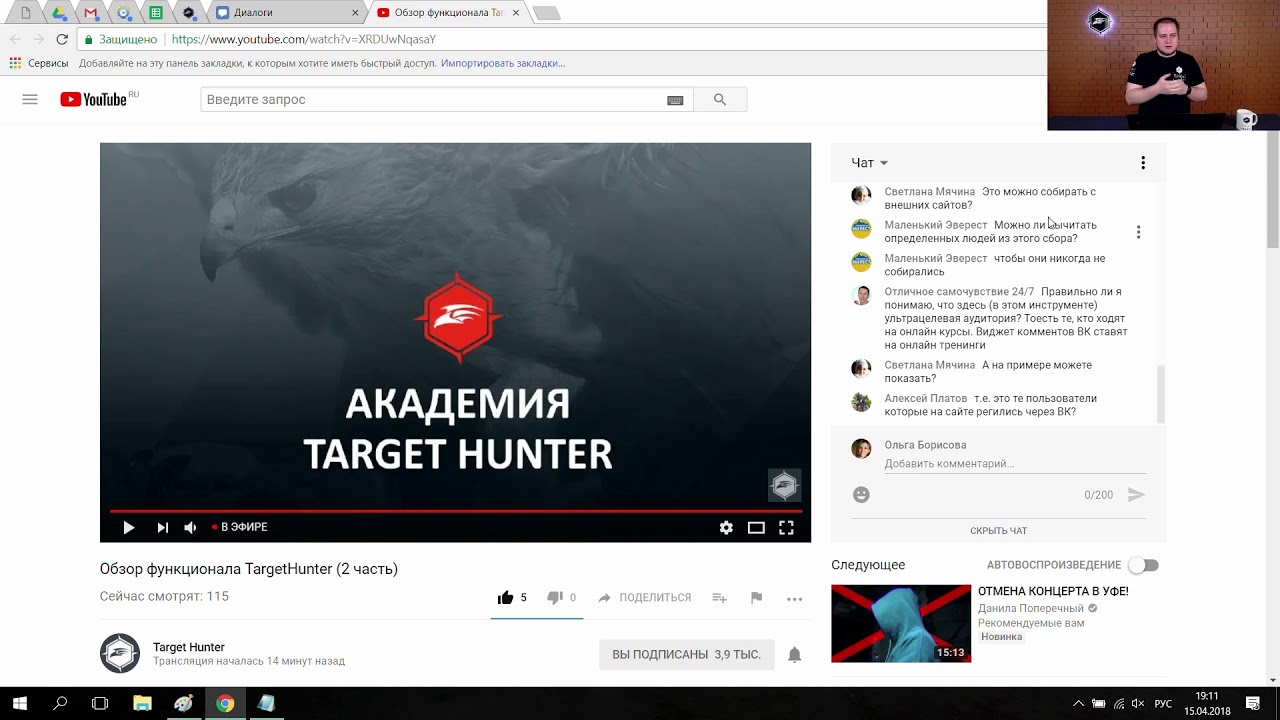Screen dimensions: 1280x720
Task: Open the video player settings gear
Action: [x=726, y=527]
